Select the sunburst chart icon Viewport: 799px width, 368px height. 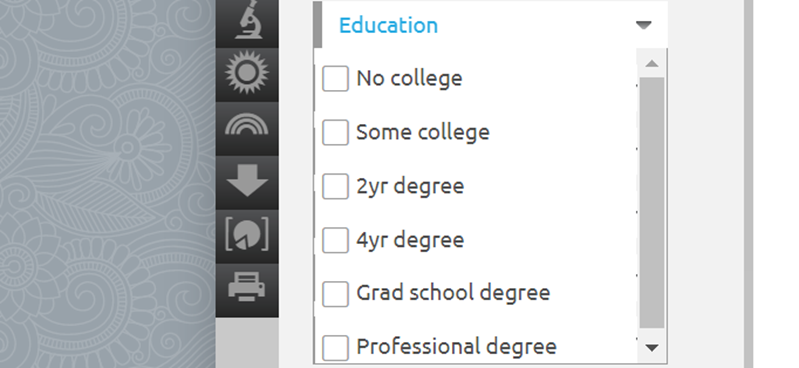247,72
